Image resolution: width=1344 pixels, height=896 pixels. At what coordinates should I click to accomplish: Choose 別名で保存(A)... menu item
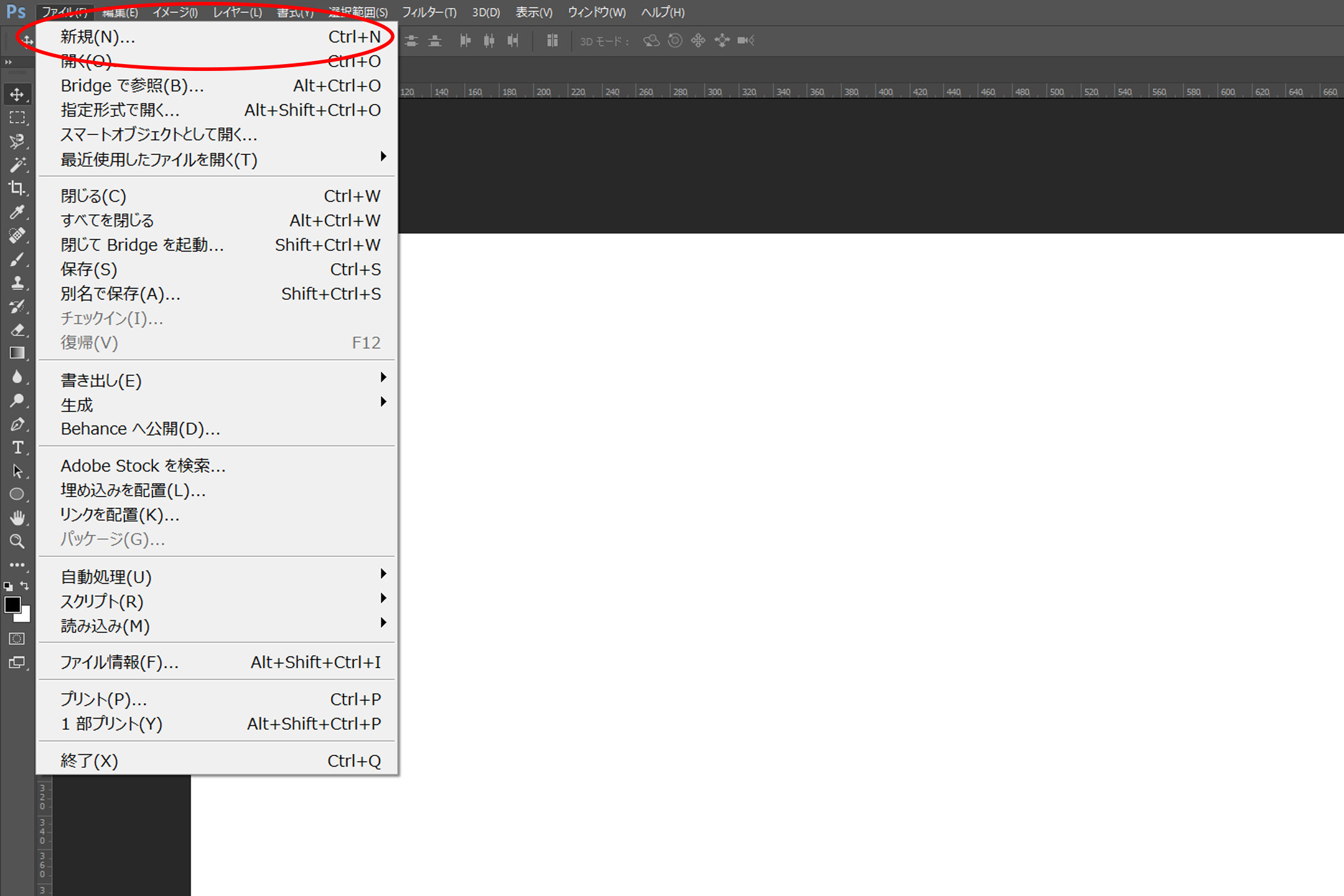(218, 294)
